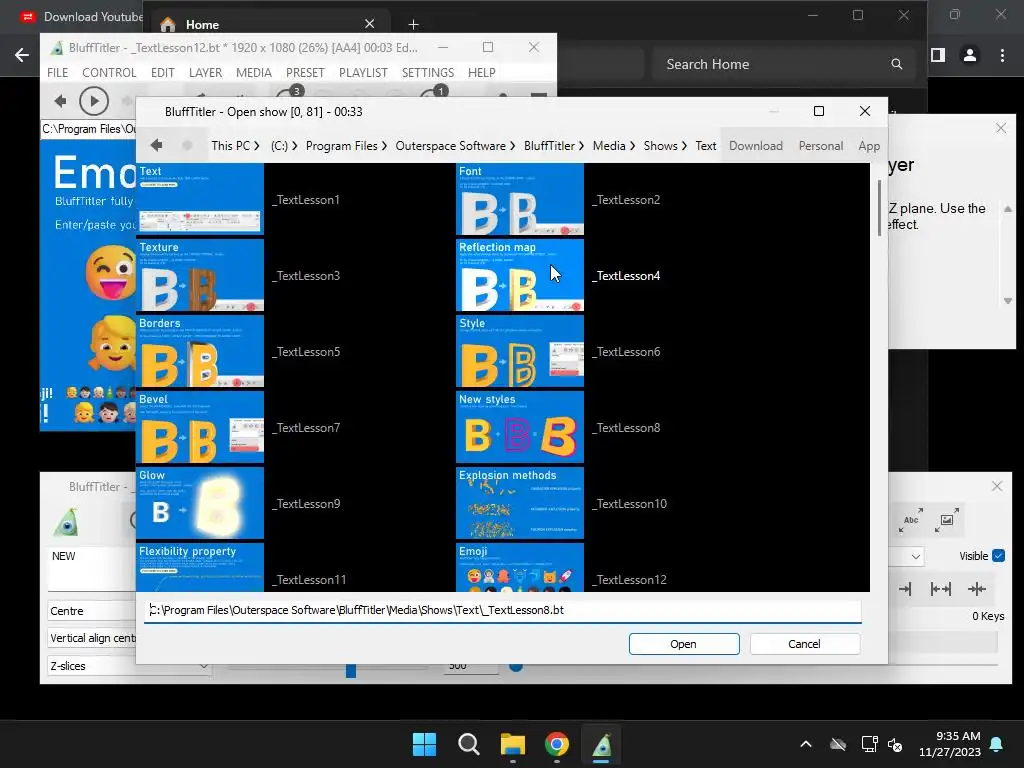1024x768 pixels.
Task: Toggle the Visible checkbox
Action: tap(998, 556)
